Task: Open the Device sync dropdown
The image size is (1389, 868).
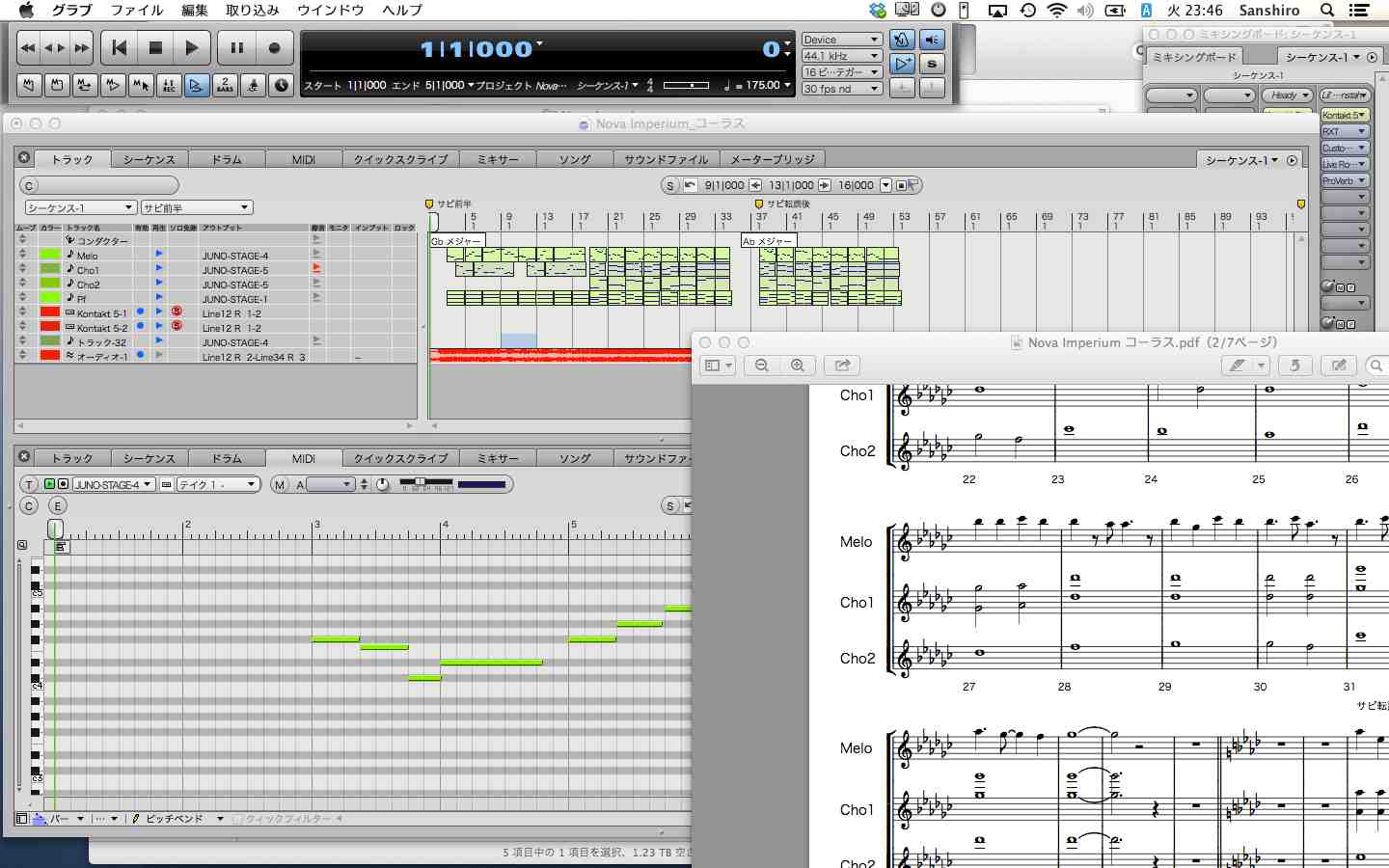Action: pos(842,40)
